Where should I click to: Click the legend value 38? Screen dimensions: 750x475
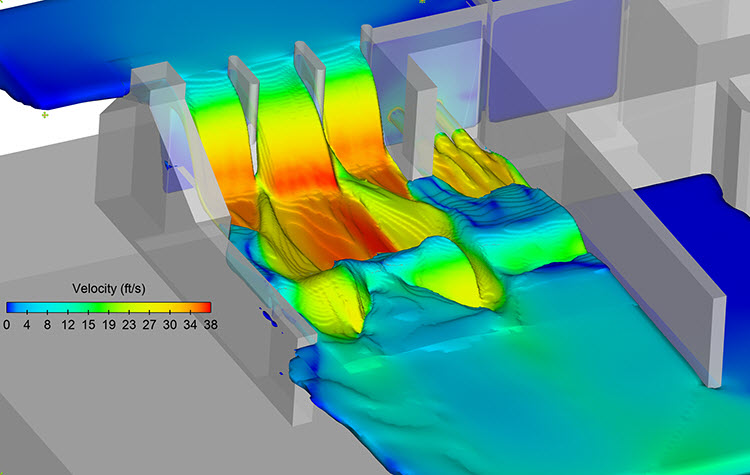210,325
